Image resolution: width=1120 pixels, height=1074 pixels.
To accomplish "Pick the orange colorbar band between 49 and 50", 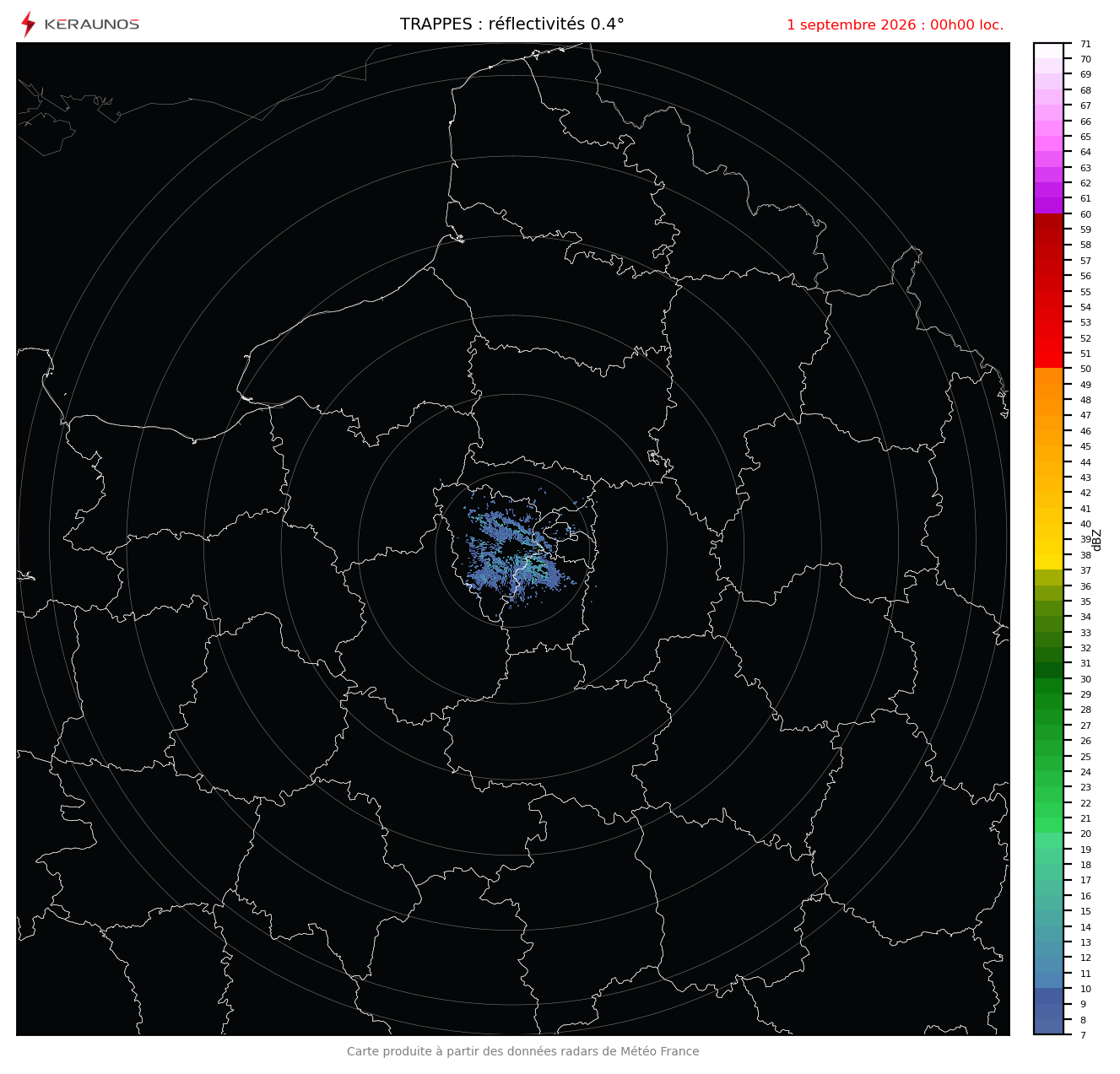I will point(1048,376).
